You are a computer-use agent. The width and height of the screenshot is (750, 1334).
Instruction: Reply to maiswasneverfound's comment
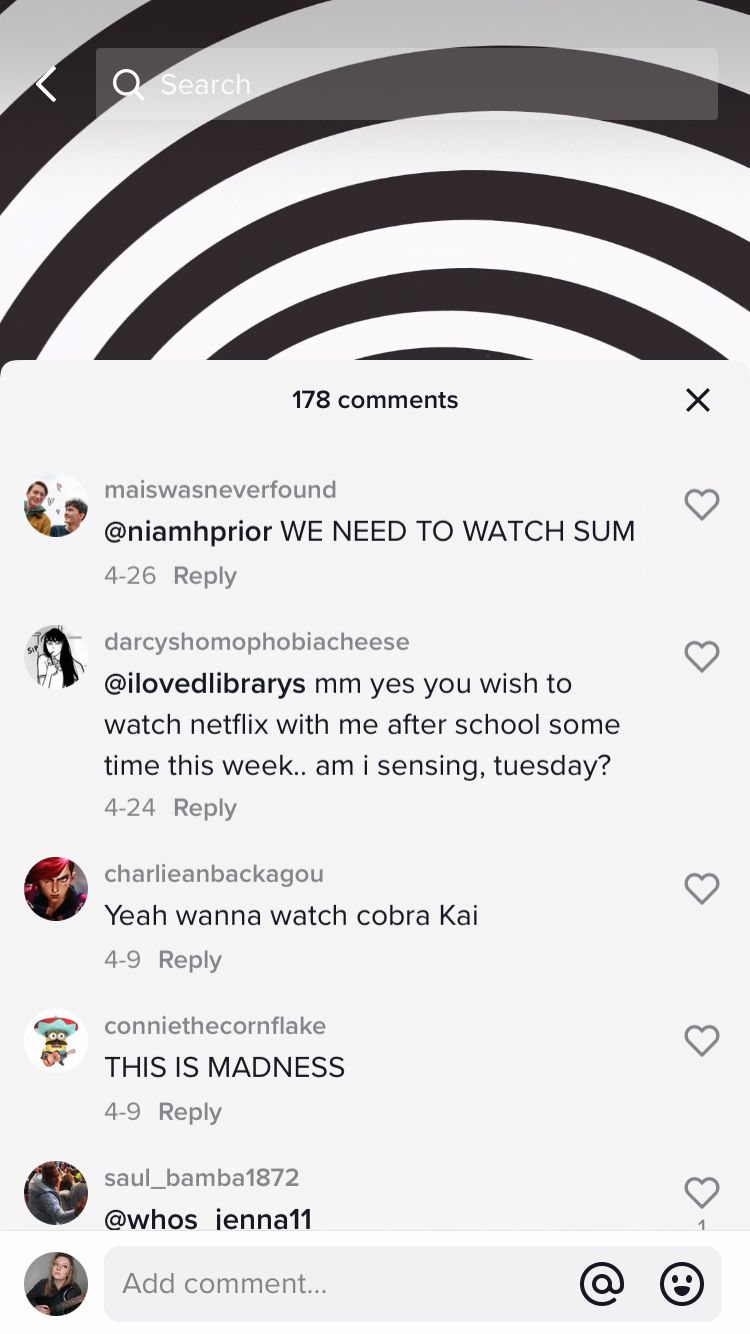[x=205, y=576]
